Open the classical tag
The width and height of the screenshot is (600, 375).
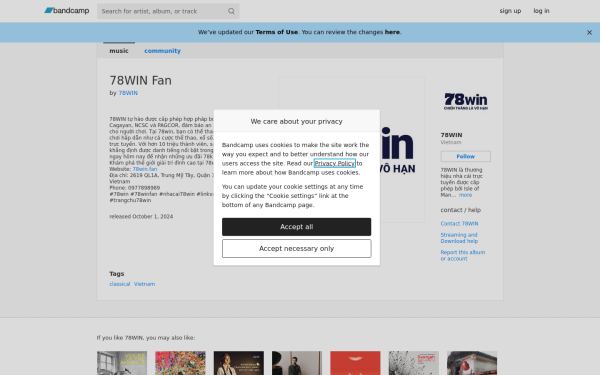120,284
